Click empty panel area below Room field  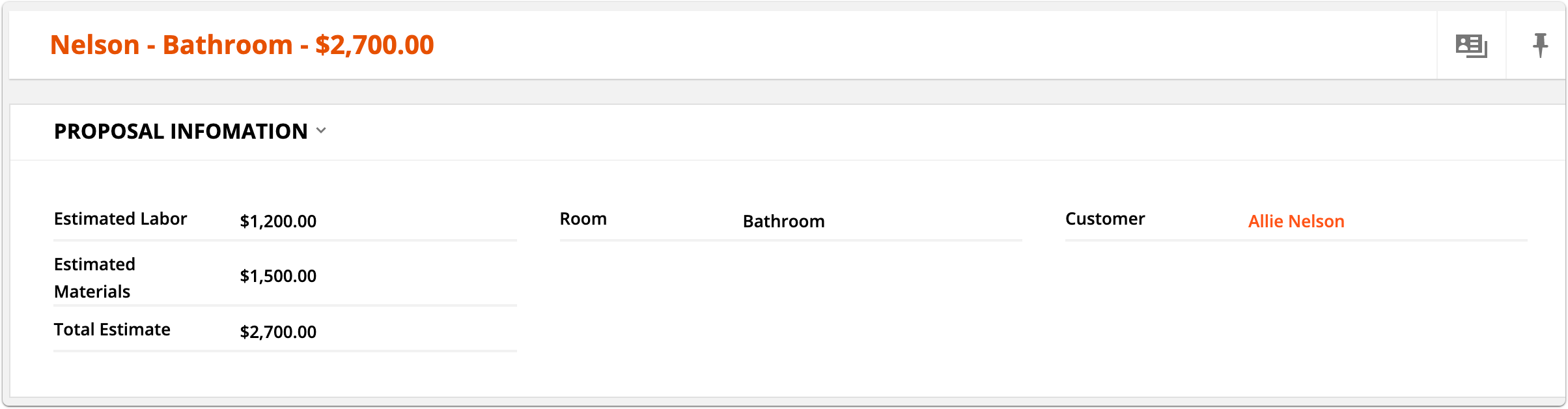[x=791, y=313]
